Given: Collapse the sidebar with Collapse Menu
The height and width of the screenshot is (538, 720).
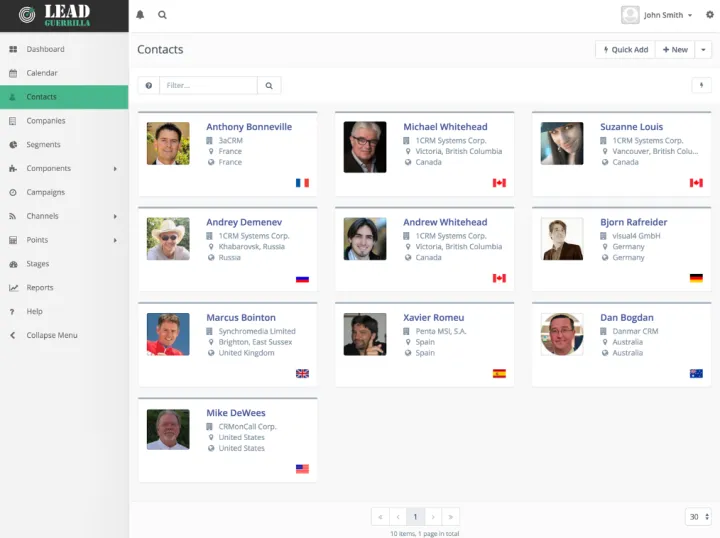Looking at the screenshot, I should coord(52,335).
